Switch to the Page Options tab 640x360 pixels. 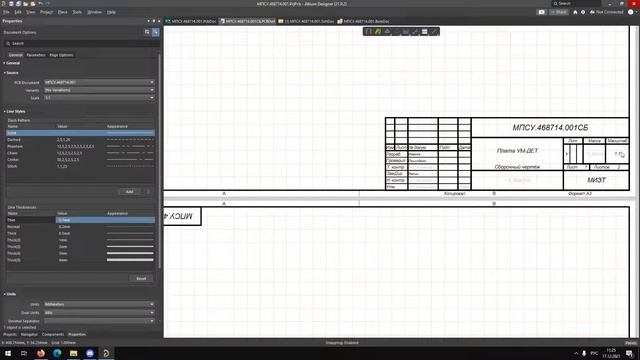[61, 55]
